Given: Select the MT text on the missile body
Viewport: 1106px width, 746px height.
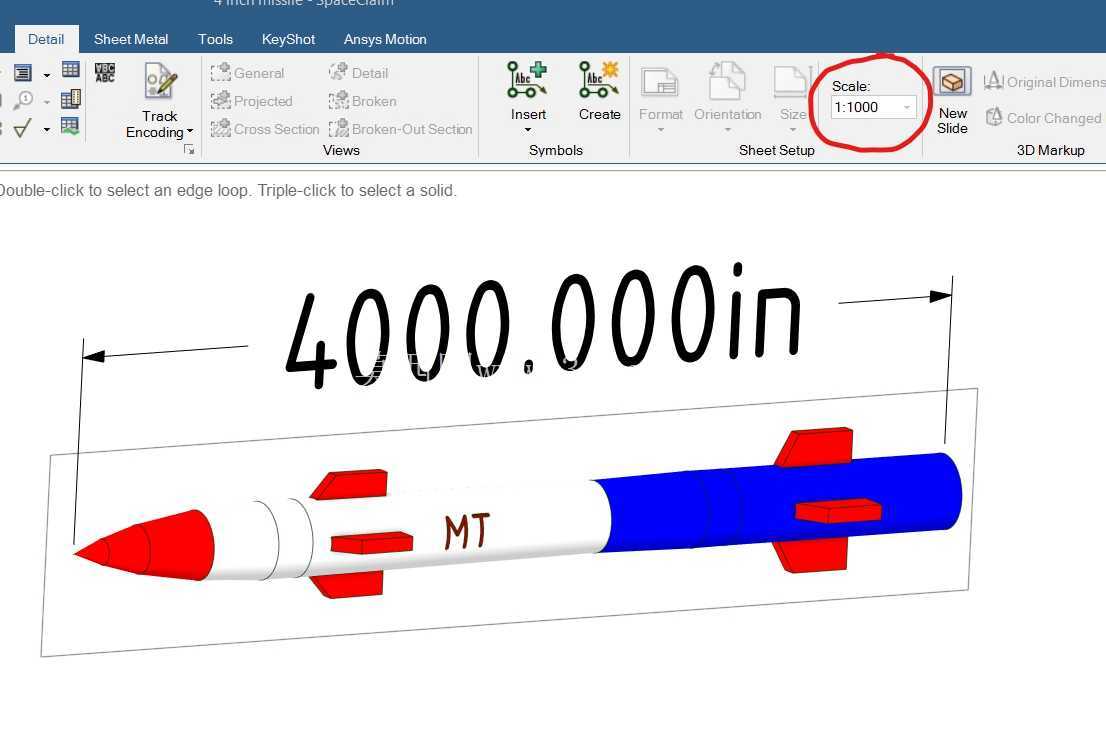Looking at the screenshot, I should pos(467,531).
